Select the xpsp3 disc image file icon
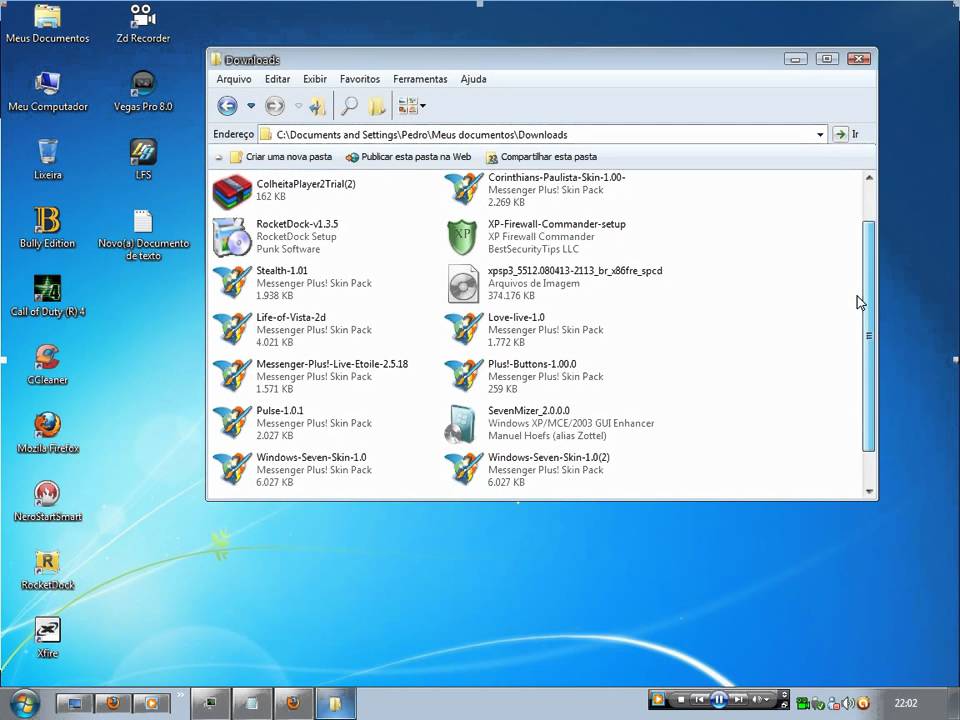Image resolution: width=960 pixels, height=720 pixels. click(463, 283)
